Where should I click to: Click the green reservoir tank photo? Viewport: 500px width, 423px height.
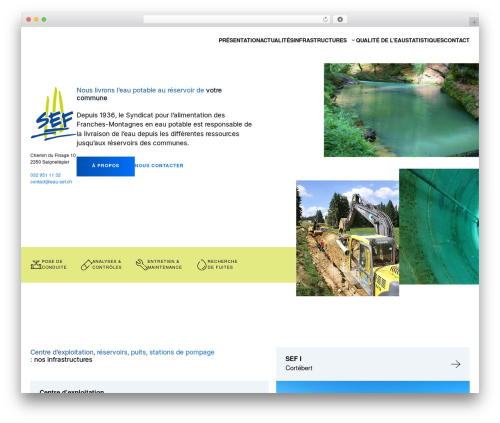[439, 227]
